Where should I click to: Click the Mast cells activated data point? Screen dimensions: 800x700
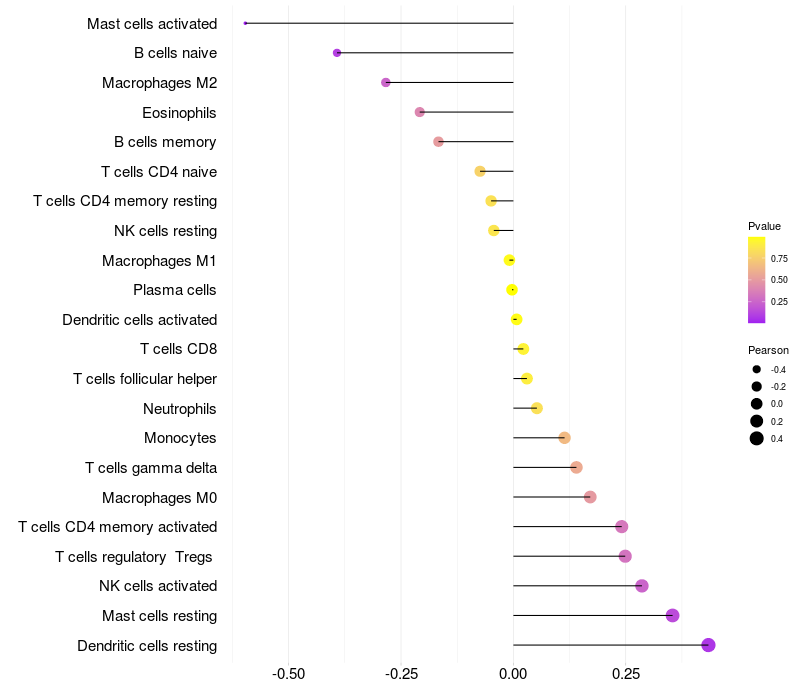tap(245, 23)
